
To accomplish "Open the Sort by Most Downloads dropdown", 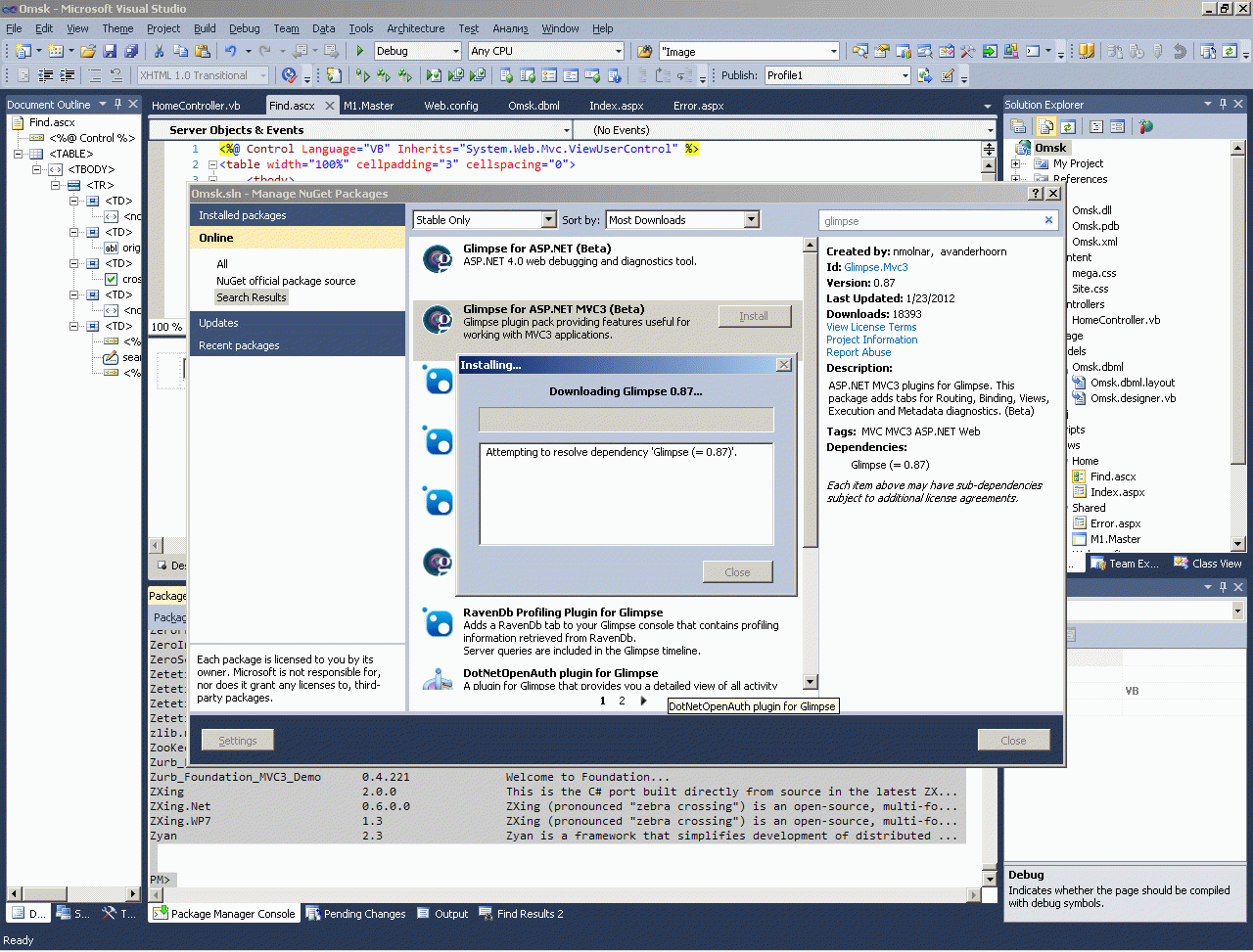I will (752, 220).
